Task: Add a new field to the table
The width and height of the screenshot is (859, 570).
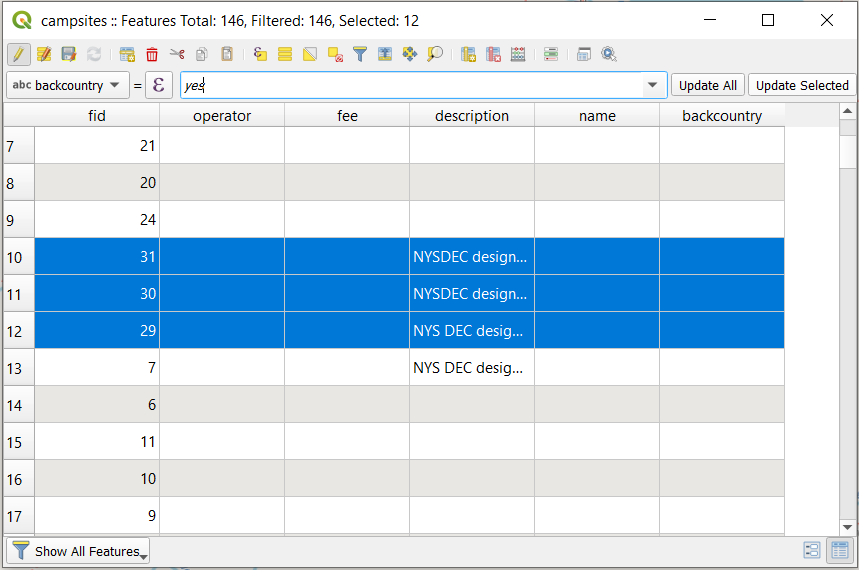Action: click(x=468, y=54)
